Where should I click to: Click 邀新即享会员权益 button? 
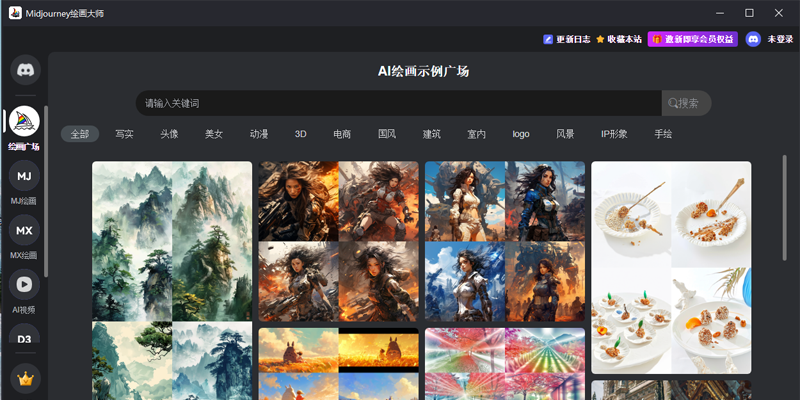pyautogui.click(x=693, y=39)
